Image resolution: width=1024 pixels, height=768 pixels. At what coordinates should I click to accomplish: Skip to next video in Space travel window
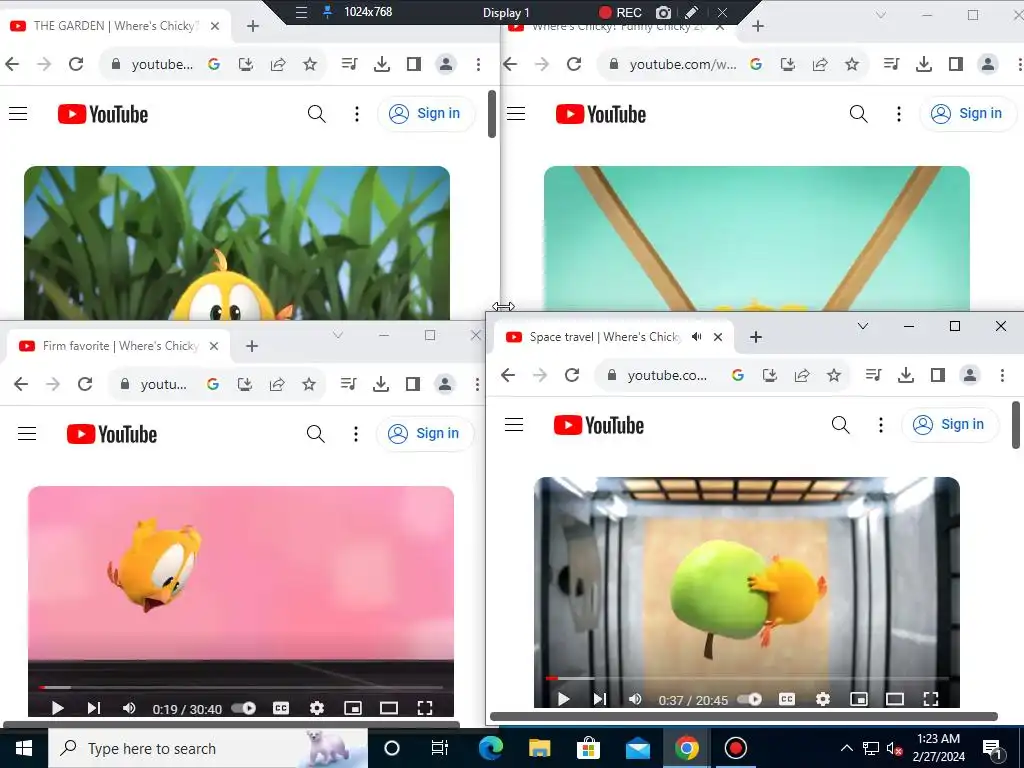point(600,699)
